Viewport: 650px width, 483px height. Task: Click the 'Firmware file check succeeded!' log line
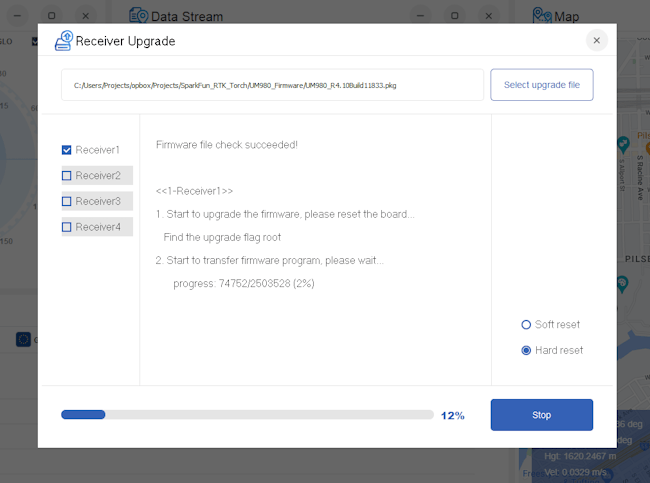coord(227,145)
